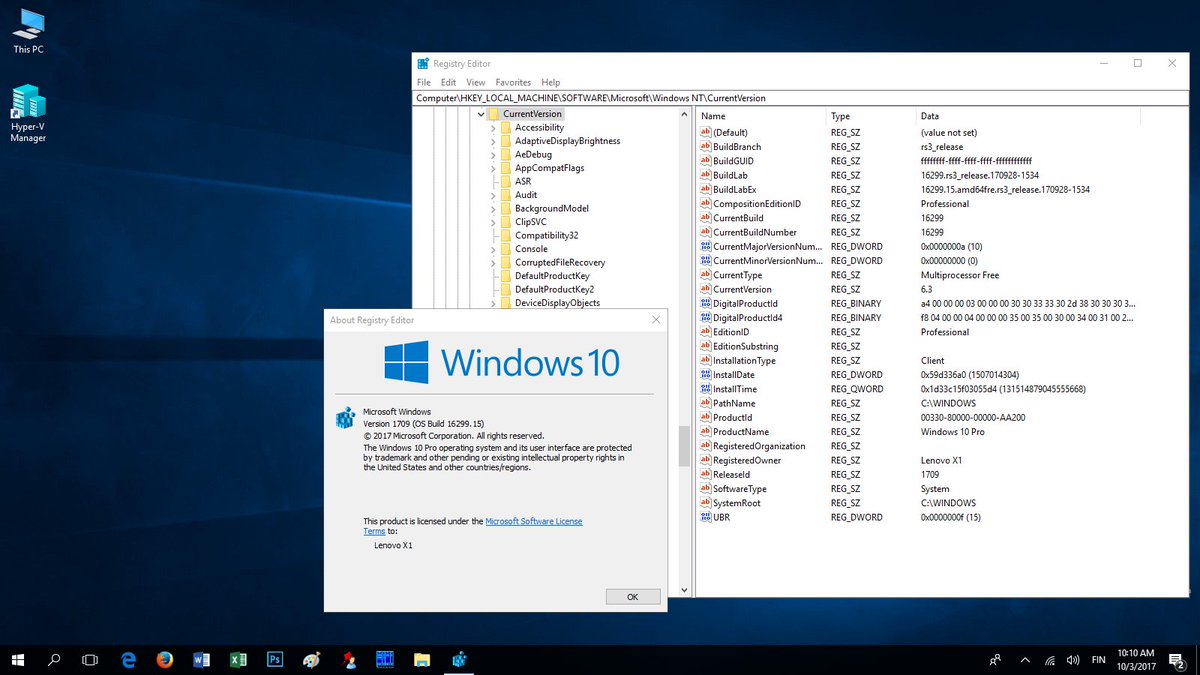Click OK in About Registry Editor
1200x675 pixels.
[633, 597]
